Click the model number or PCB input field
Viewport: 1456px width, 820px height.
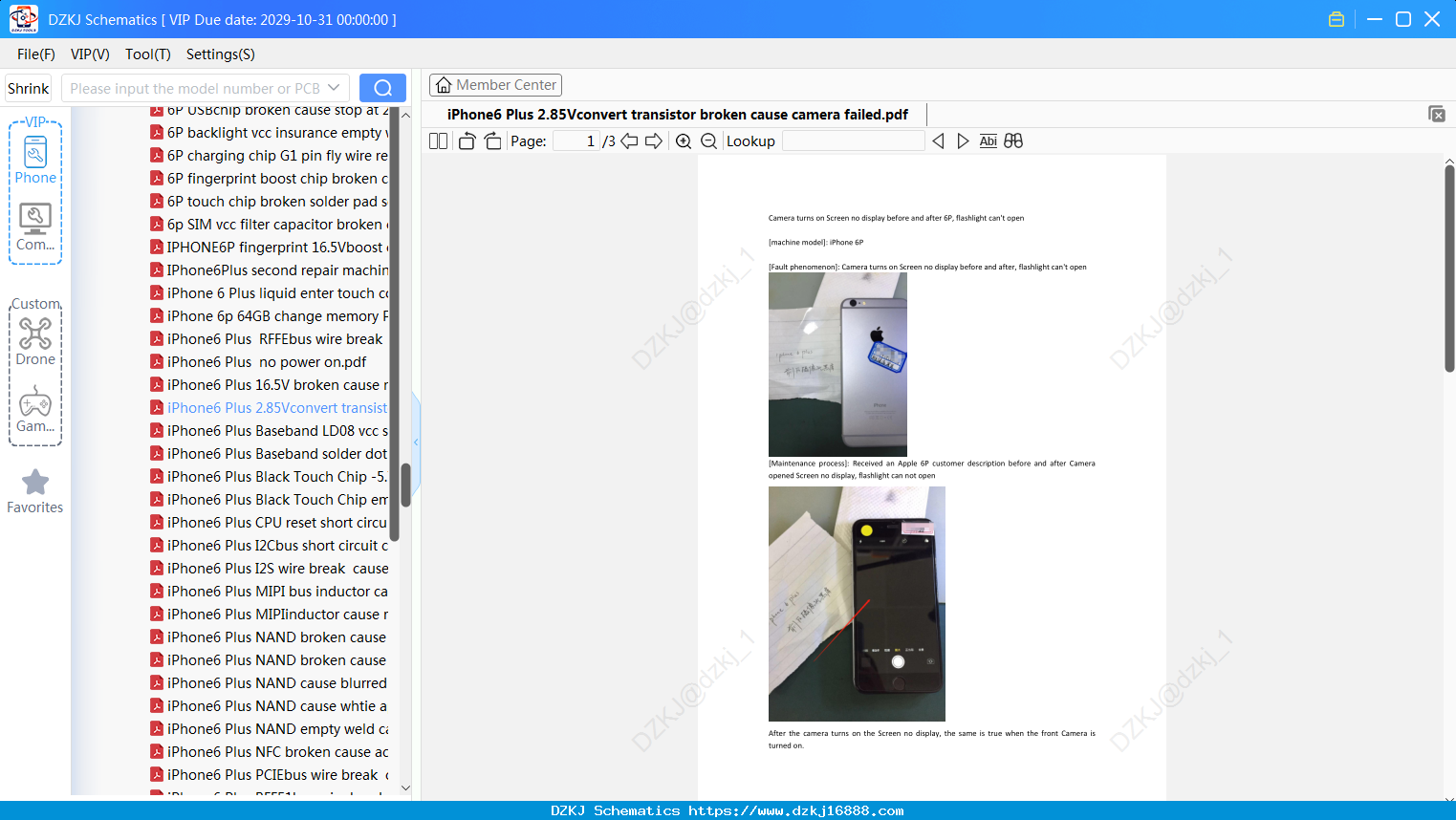[x=194, y=88]
